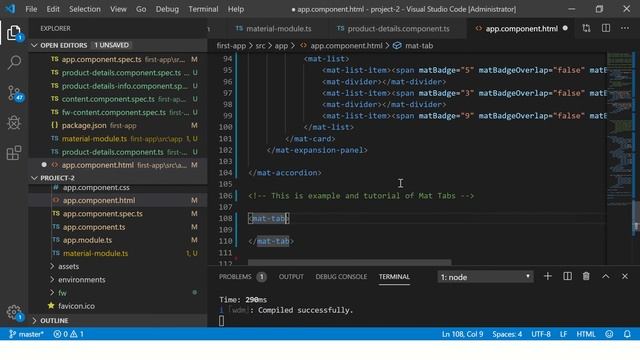Create a new terminal with plus icon
Screen dimensions: 640x360
[x=548, y=276]
